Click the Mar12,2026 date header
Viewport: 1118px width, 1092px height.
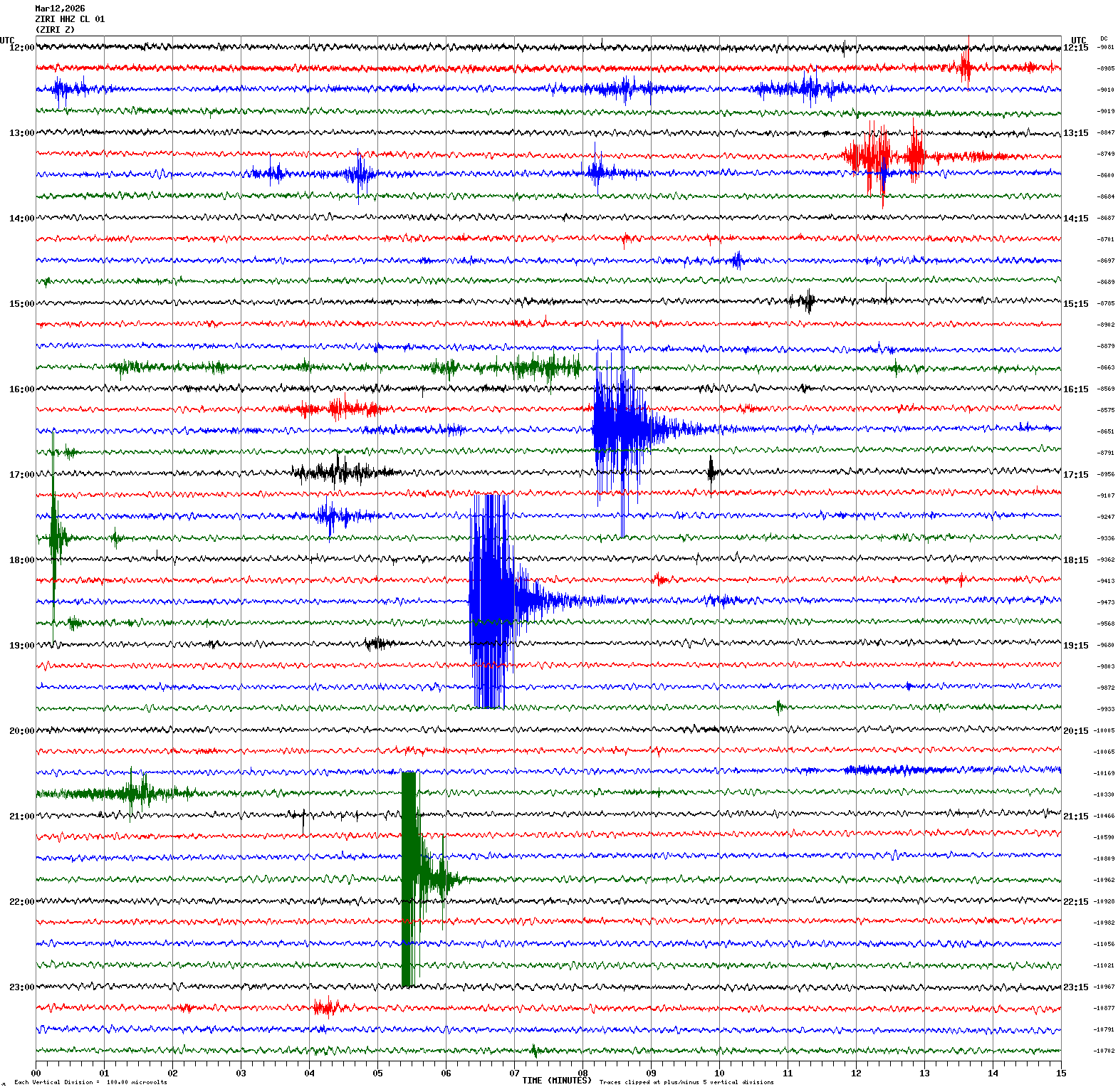60,9
